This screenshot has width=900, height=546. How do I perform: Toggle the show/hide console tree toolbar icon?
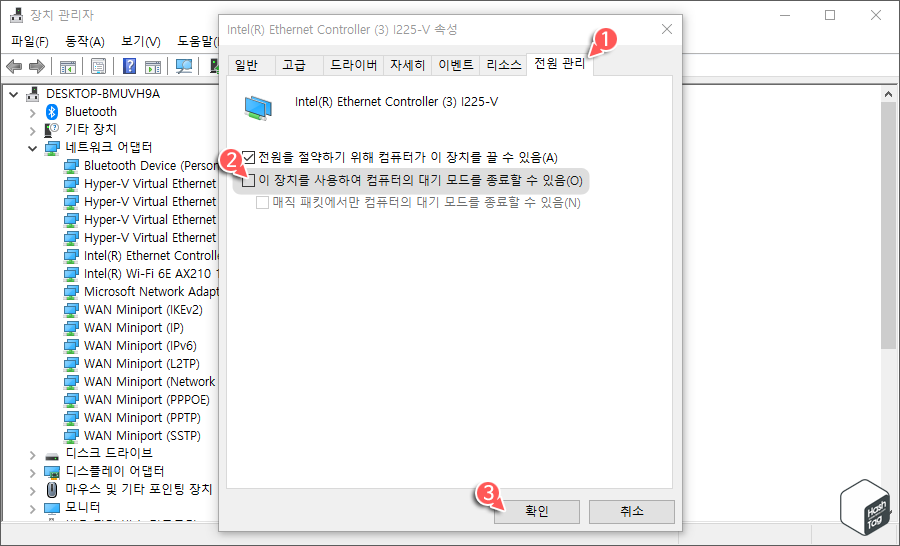coord(68,67)
